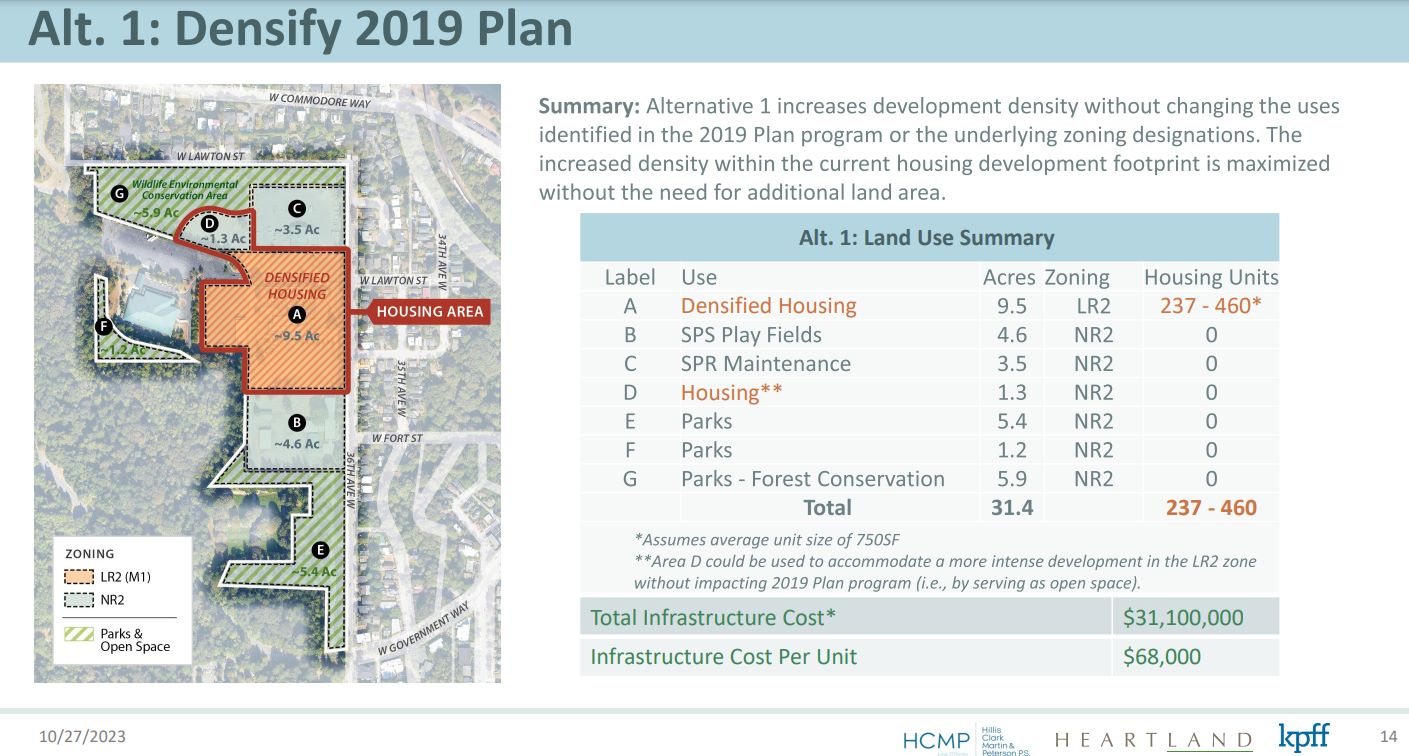The width and height of the screenshot is (1409, 756).
Task: Select the Alt. 1: Land Use Summary header
Action: tap(927, 238)
